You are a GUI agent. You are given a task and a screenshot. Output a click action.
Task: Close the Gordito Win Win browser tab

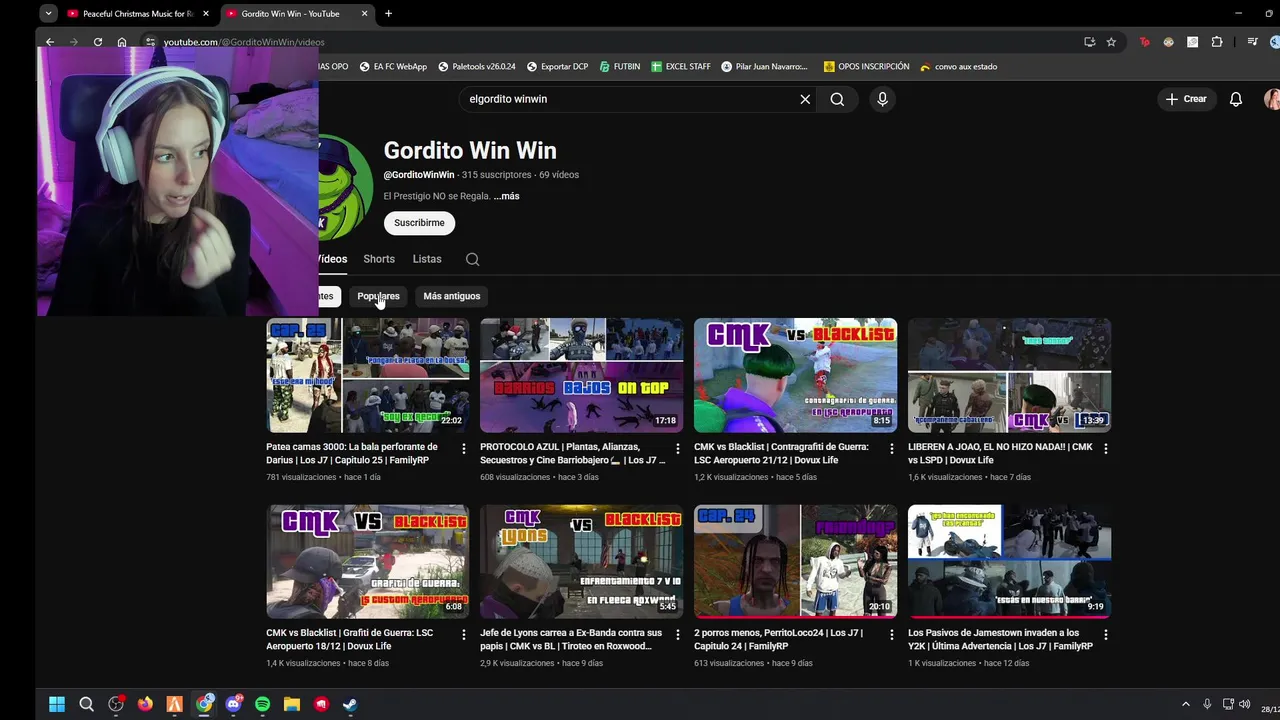tap(365, 14)
